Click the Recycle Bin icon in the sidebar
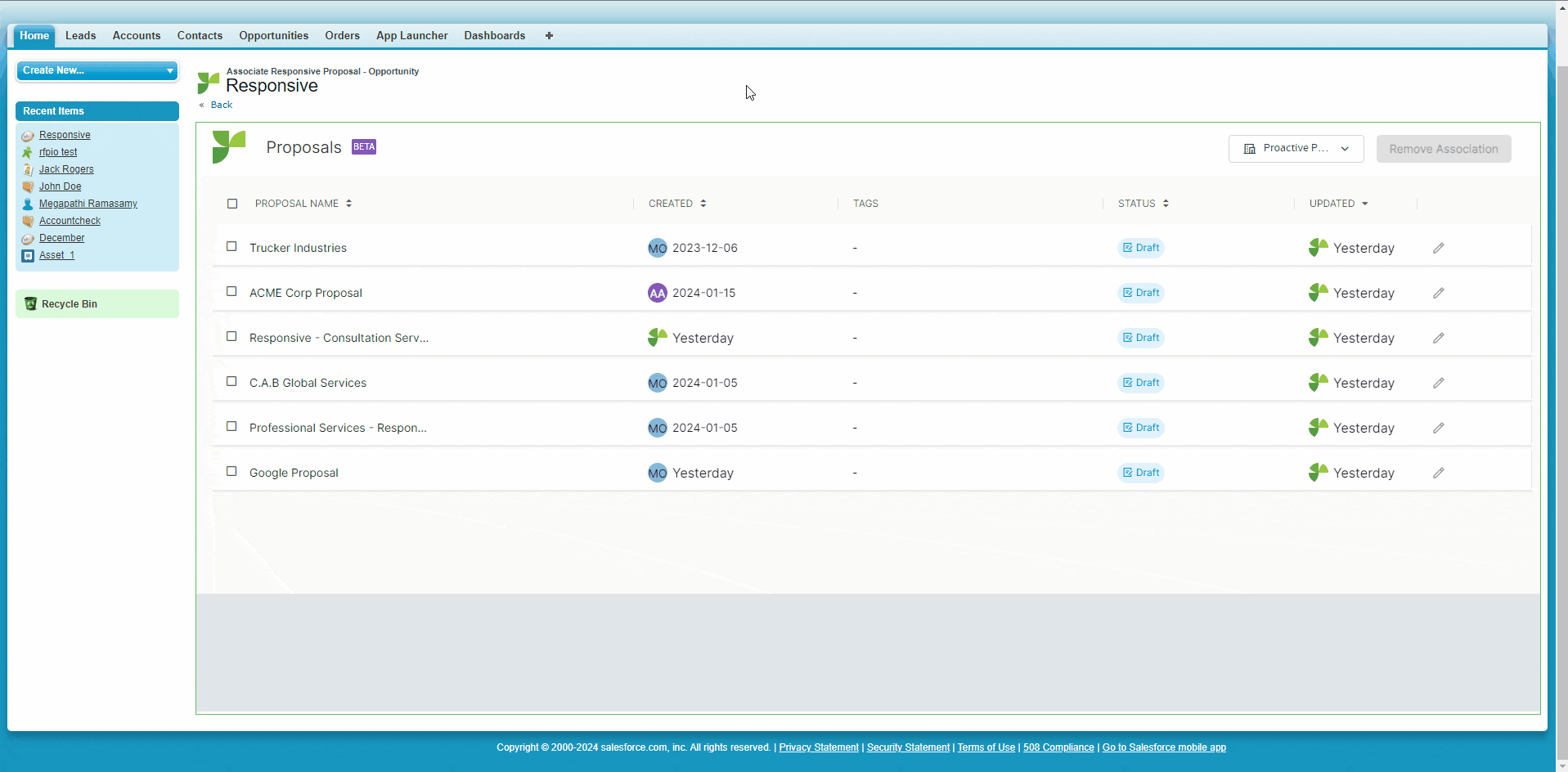 31,303
